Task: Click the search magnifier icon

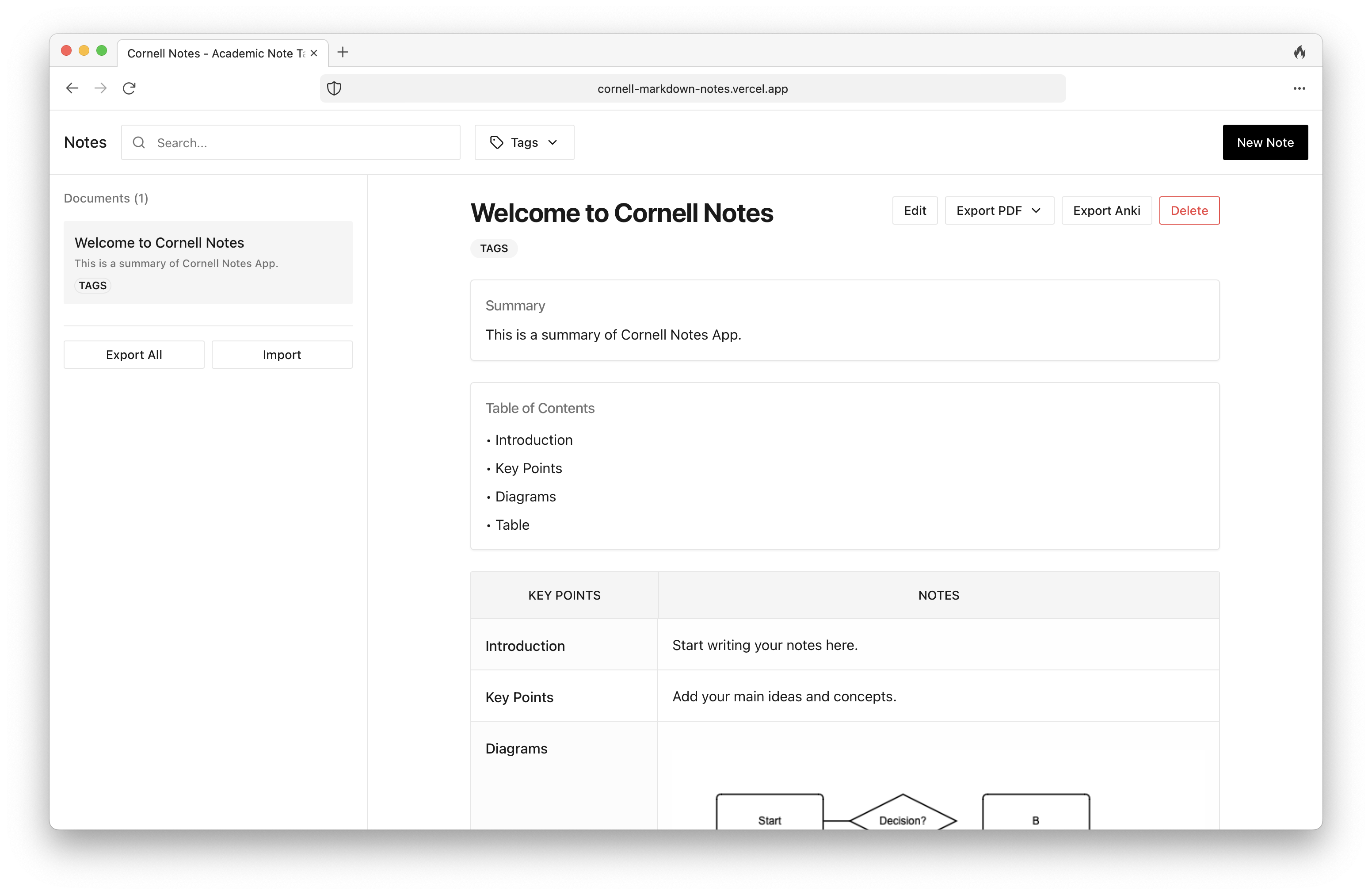Action: coord(139,142)
